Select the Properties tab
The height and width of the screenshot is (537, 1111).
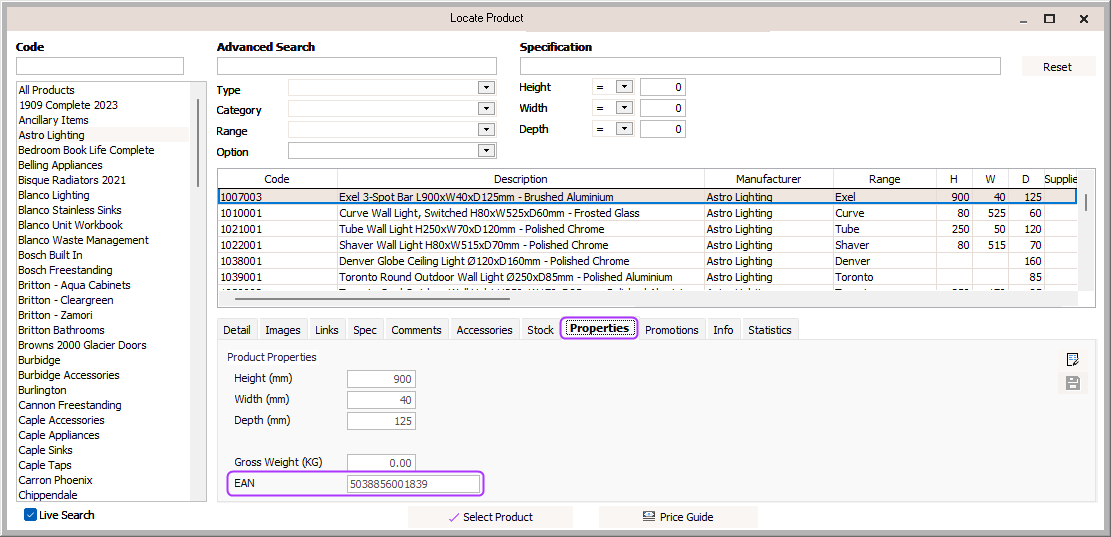pyautogui.click(x=599, y=329)
